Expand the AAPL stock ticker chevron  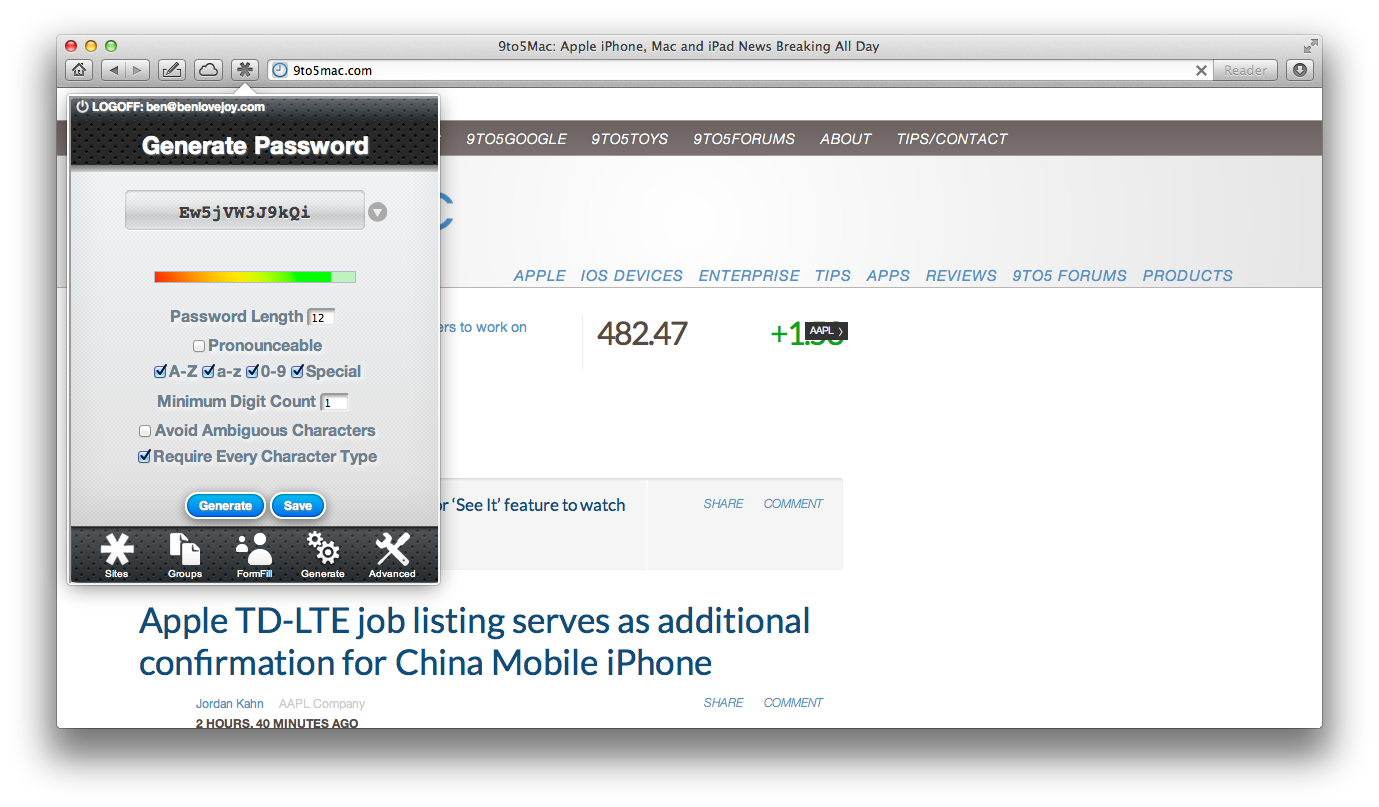click(841, 331)
